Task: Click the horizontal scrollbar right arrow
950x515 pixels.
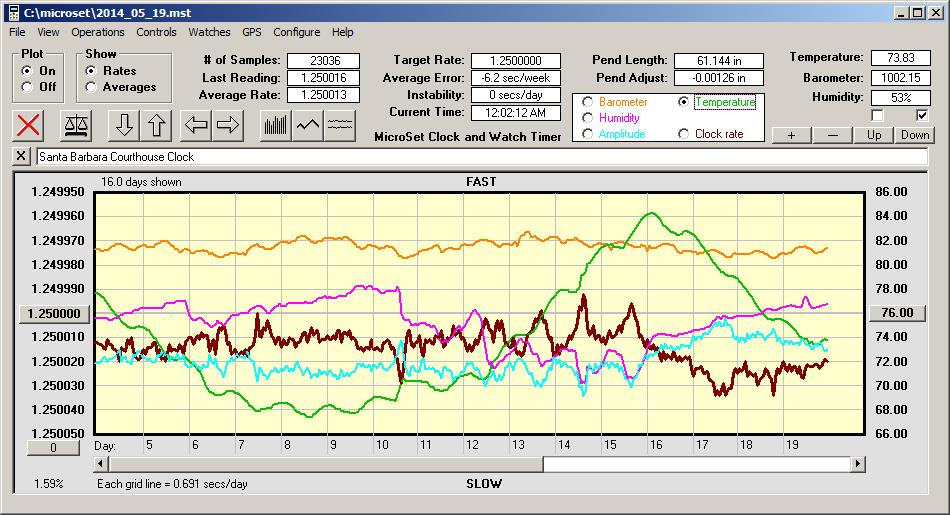Action: pyautogui.click(x=858, y=464)
